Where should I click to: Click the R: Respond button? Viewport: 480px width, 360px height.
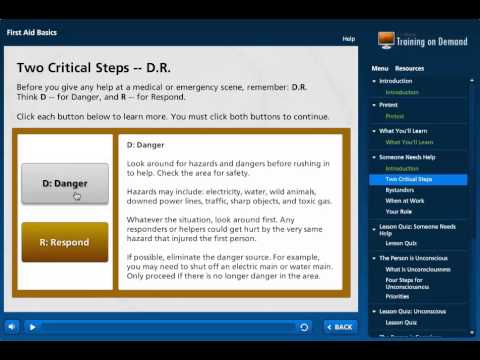point(65,242)
